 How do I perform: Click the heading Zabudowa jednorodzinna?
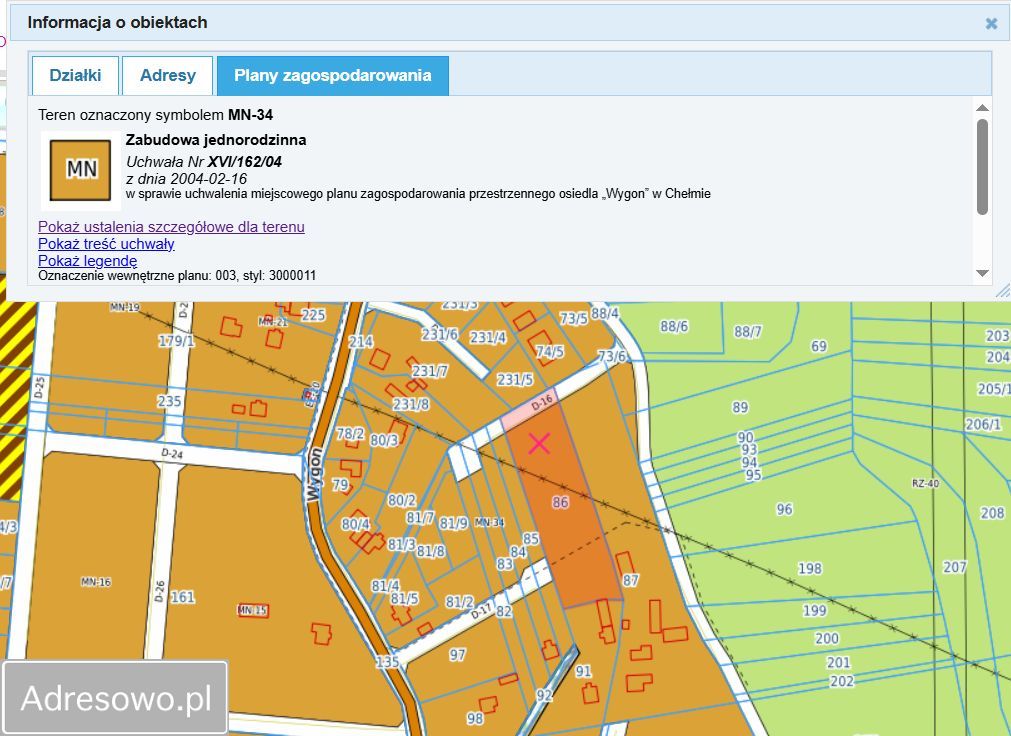(216, 140)
